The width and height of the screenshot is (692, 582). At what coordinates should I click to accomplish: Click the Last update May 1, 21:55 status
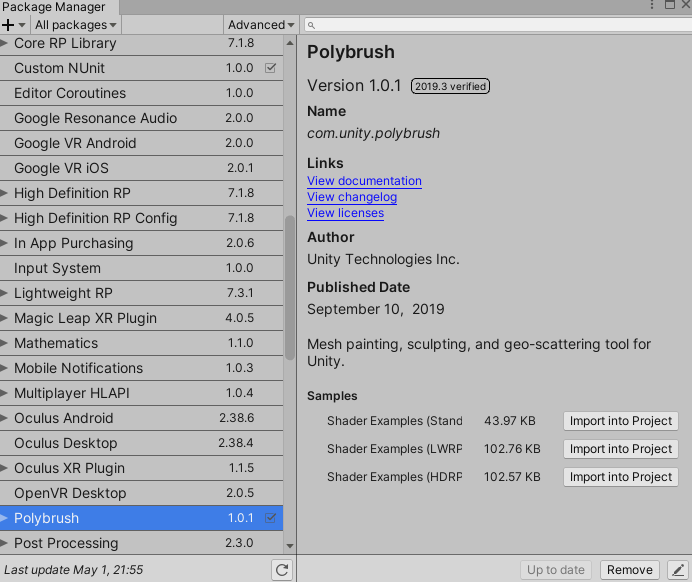tap(73, 570)
